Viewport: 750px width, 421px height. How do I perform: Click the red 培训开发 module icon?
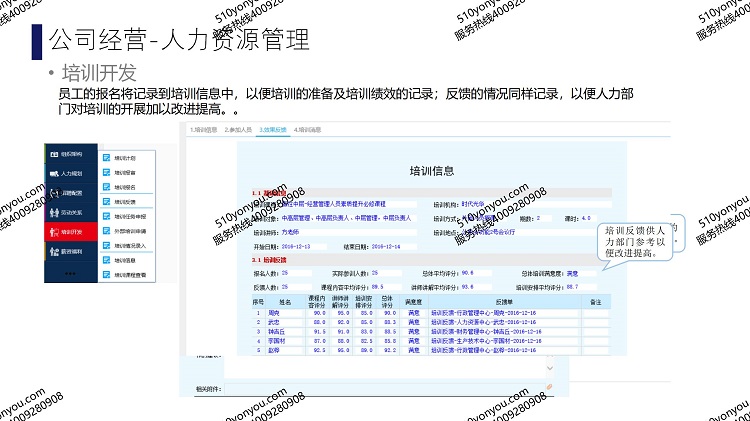54,230
